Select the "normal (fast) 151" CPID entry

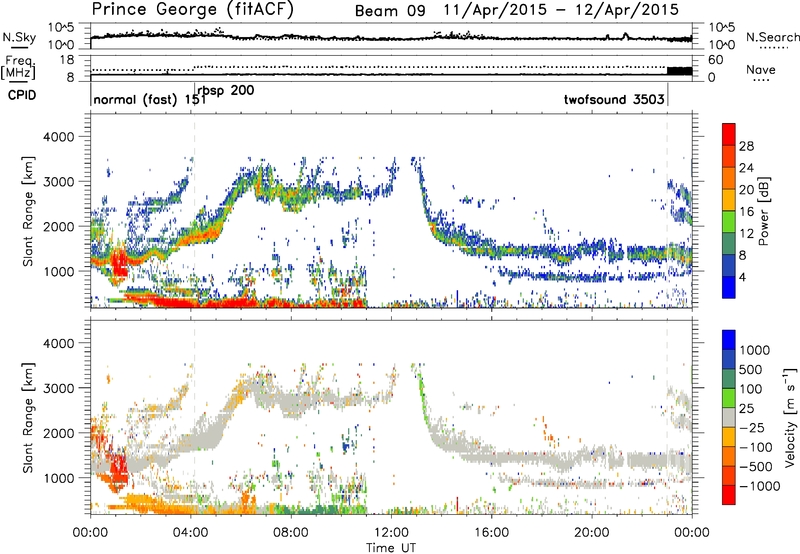click(150, 99)
